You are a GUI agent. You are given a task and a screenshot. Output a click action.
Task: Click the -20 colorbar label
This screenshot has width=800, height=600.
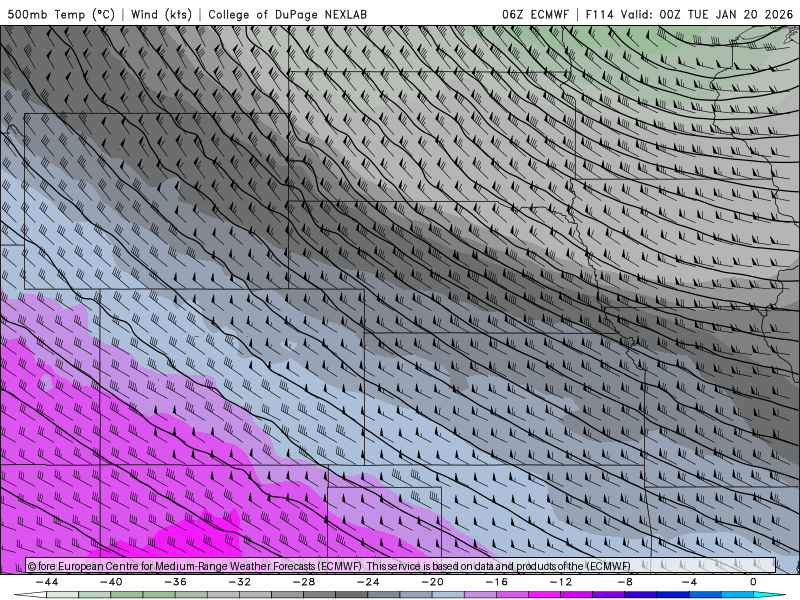(x=432, y=582)
